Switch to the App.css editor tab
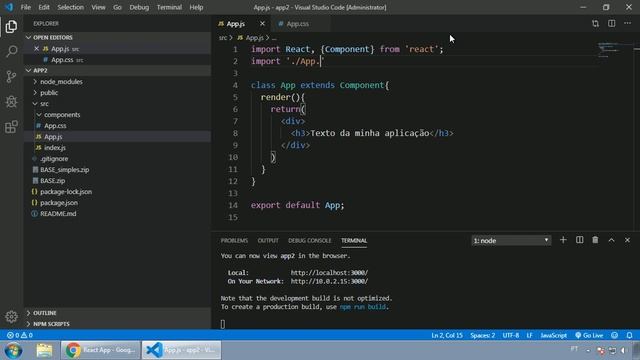 point(300,24)
